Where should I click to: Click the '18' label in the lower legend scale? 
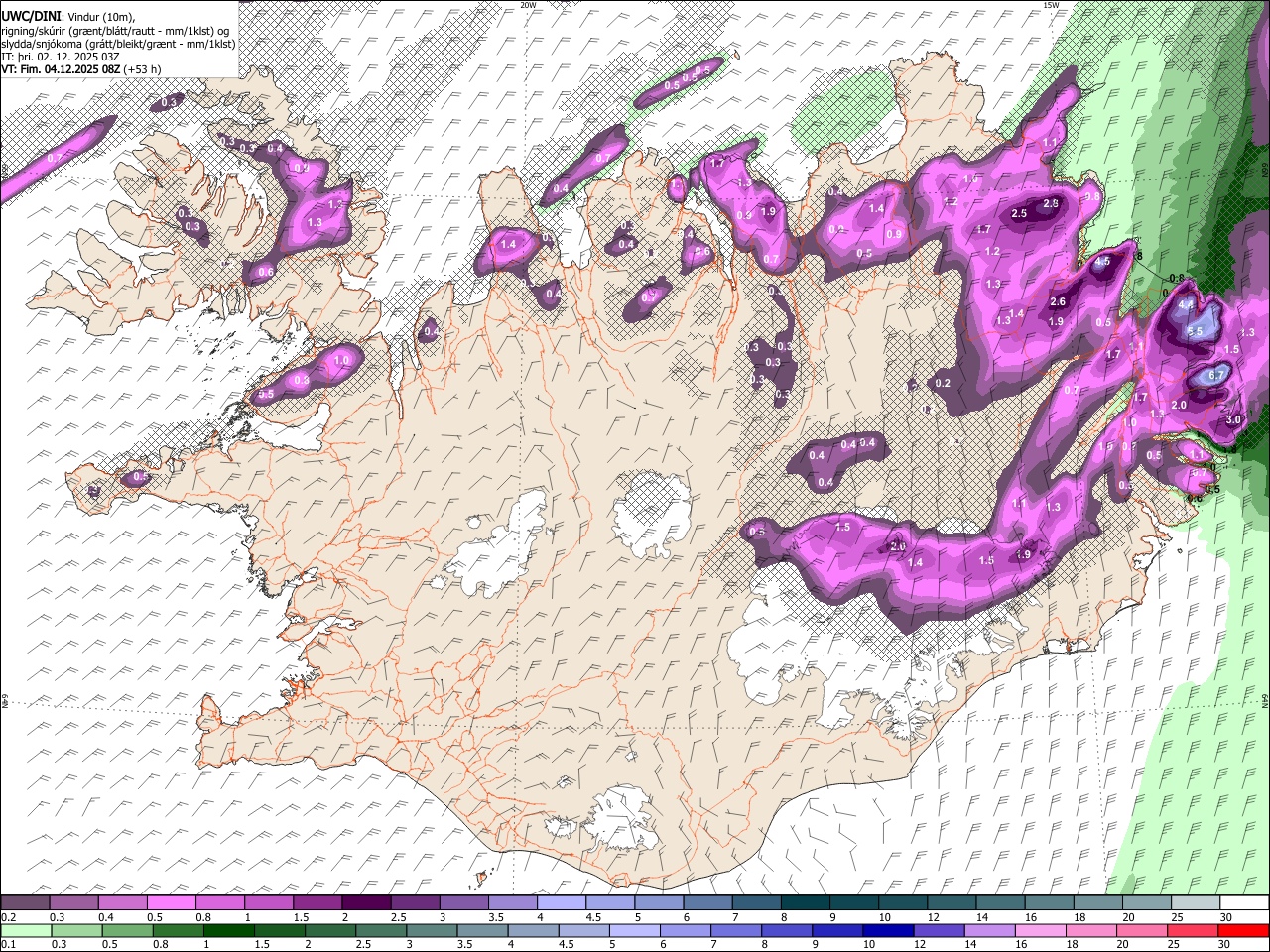tap(1073, 945)
